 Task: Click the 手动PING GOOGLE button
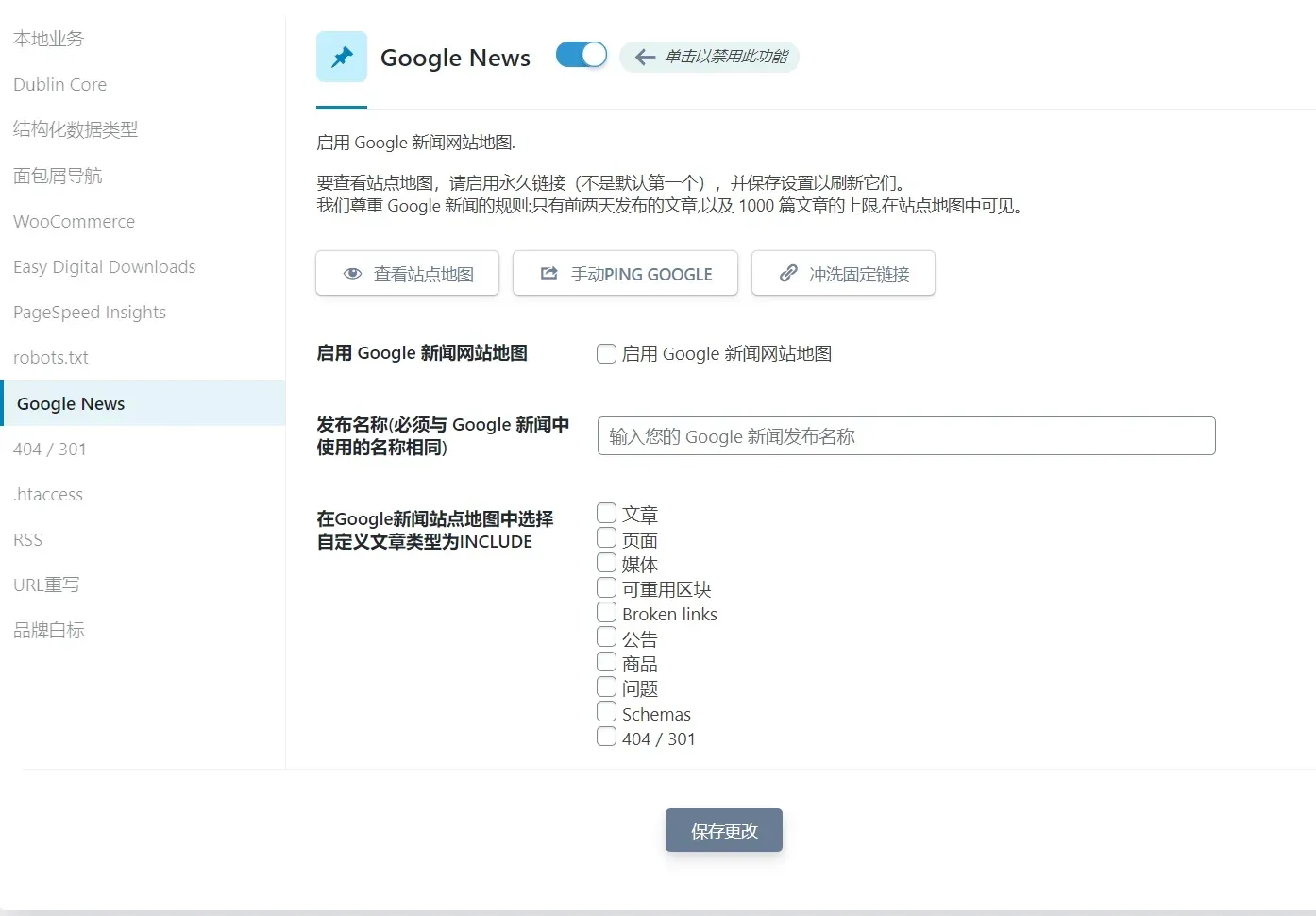coord(625,273)
